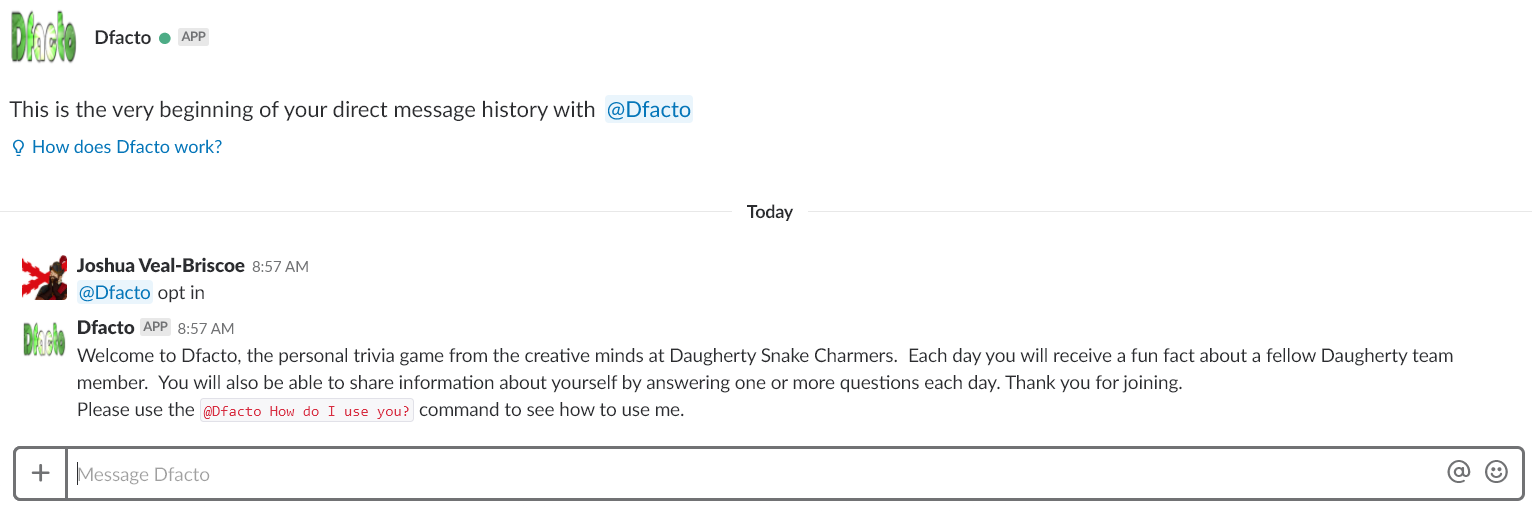This screenshot has height=511, width=1532.
Task: Click the Dfacto logo in the header
Action: pyautogui.click(x=44, y=37)
